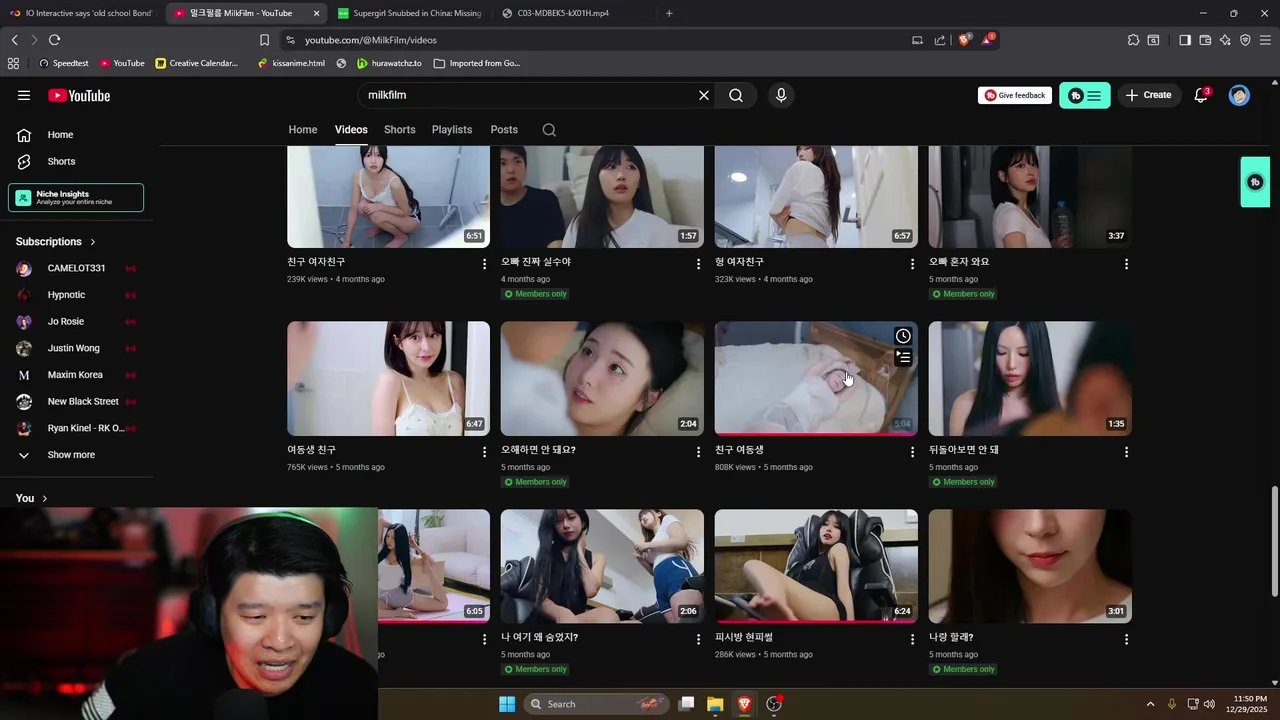
Task: Reload the page
Action: tap(54, 40)
